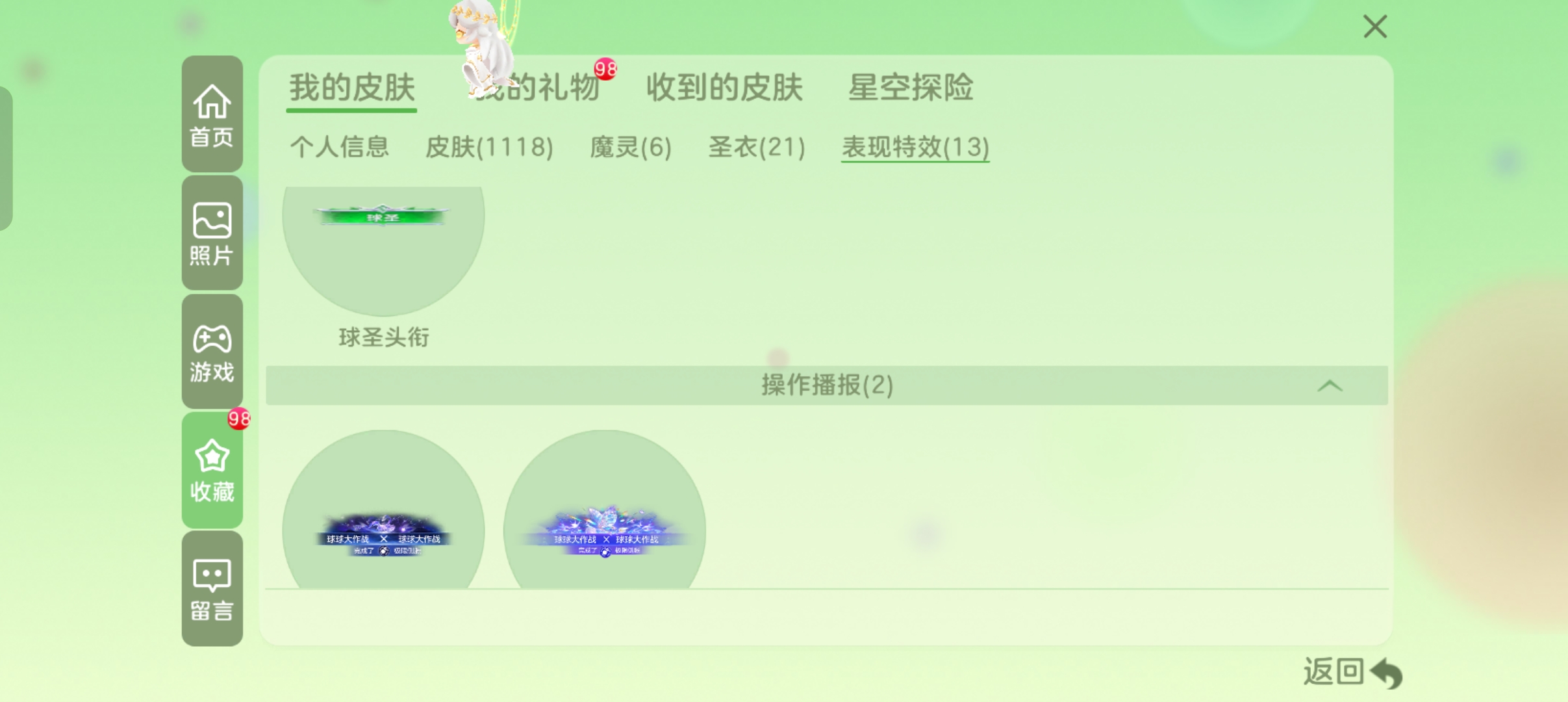Switch to the 收到的皮肤 tab
Screen dimensions: 1568x702
click(x=724, y=88)
